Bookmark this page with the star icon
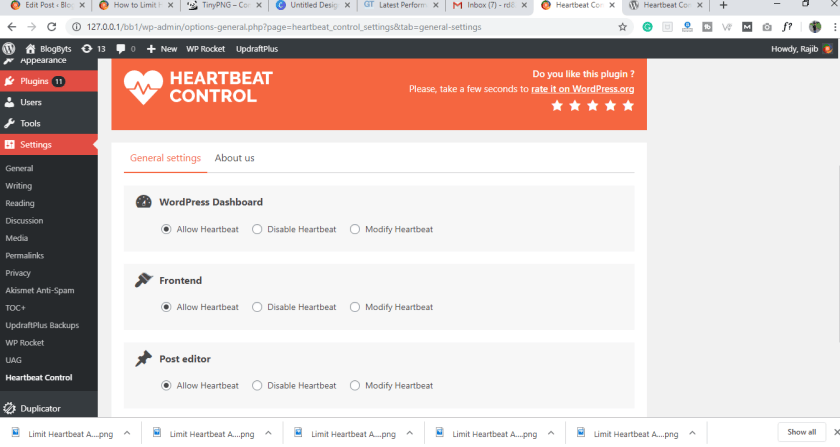This screenshot has height=447, width=840. 622,27
